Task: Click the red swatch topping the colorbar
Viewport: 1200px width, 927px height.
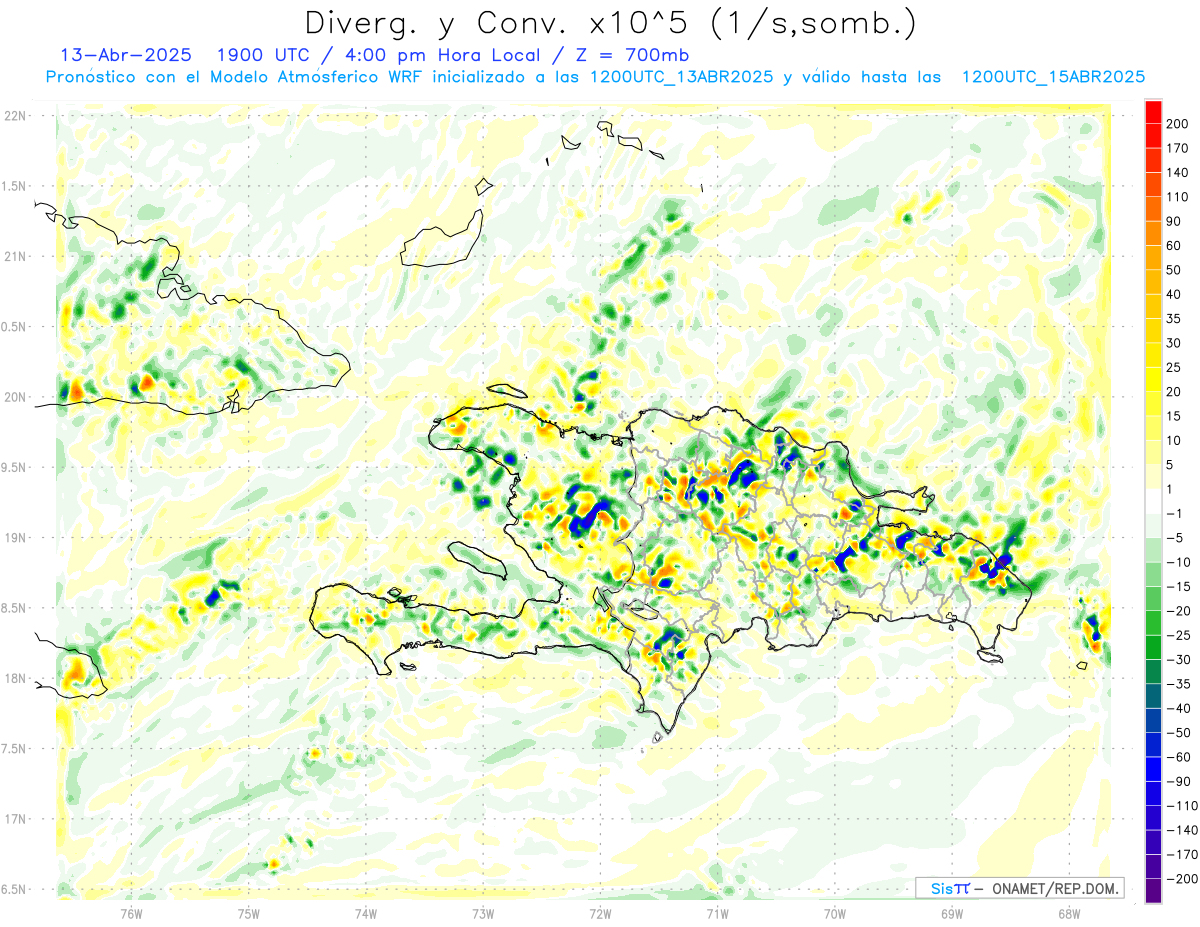Action: (x=1154, y=112)
